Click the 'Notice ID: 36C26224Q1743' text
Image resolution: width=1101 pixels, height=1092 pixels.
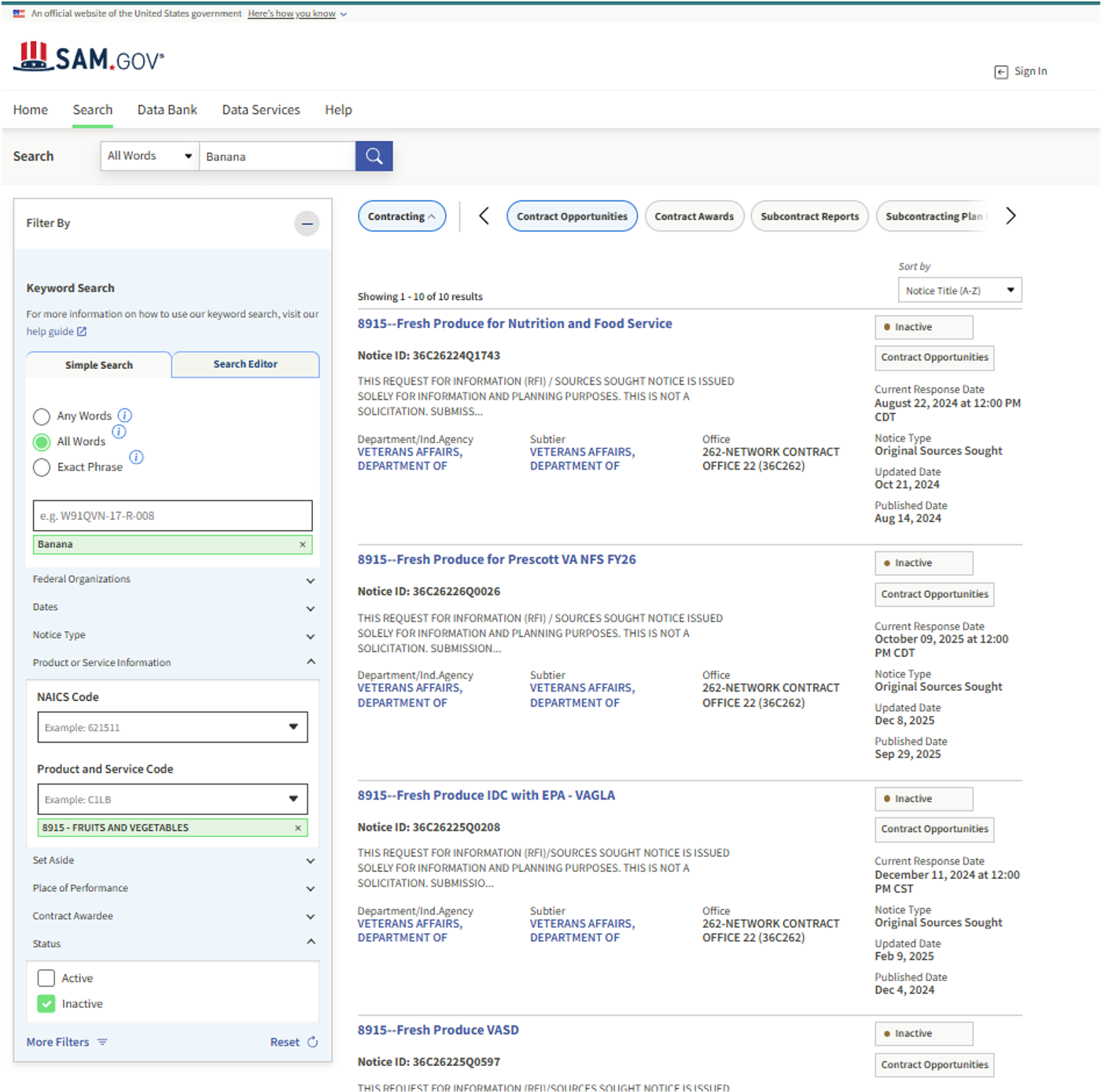pos(429,356)
